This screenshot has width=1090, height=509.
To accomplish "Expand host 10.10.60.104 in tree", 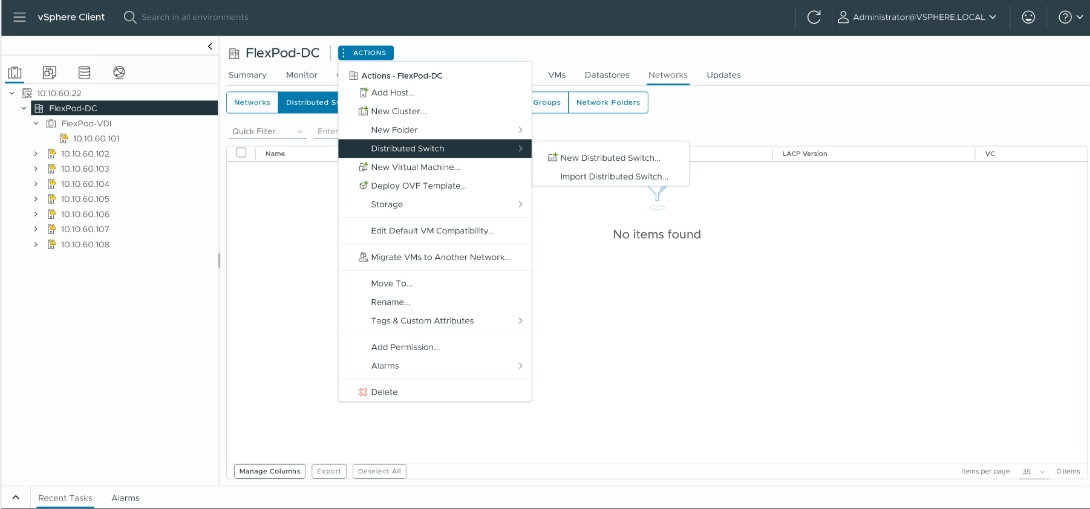I will tap(35, 184).
